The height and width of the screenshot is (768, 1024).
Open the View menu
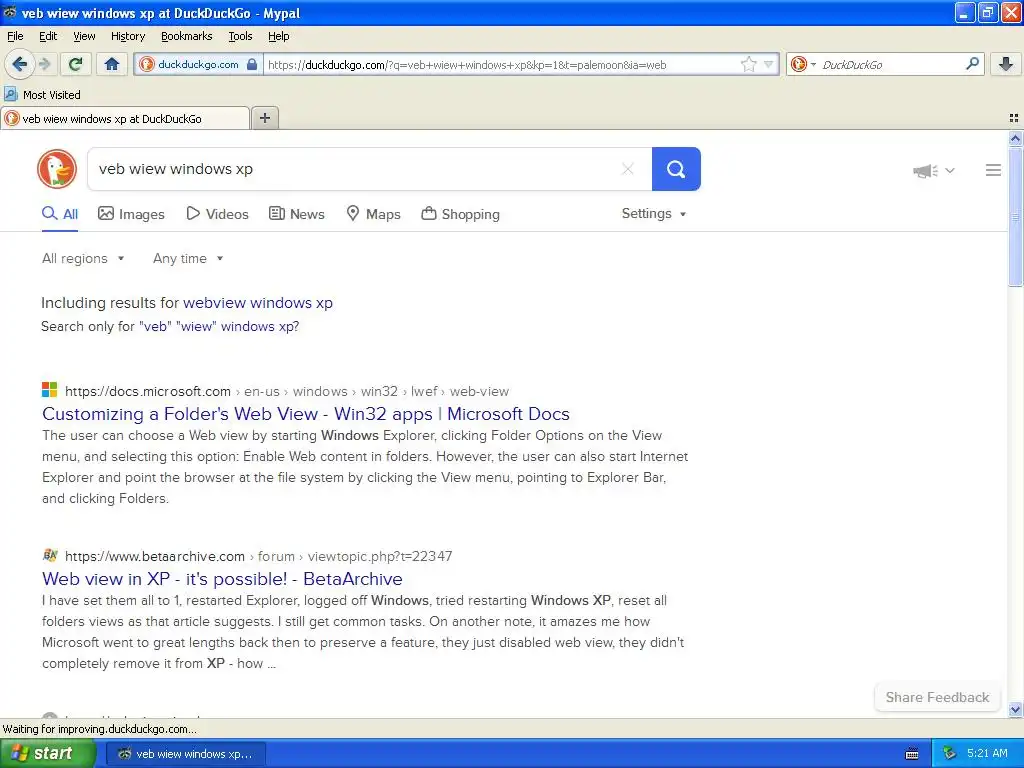[84, 36]
